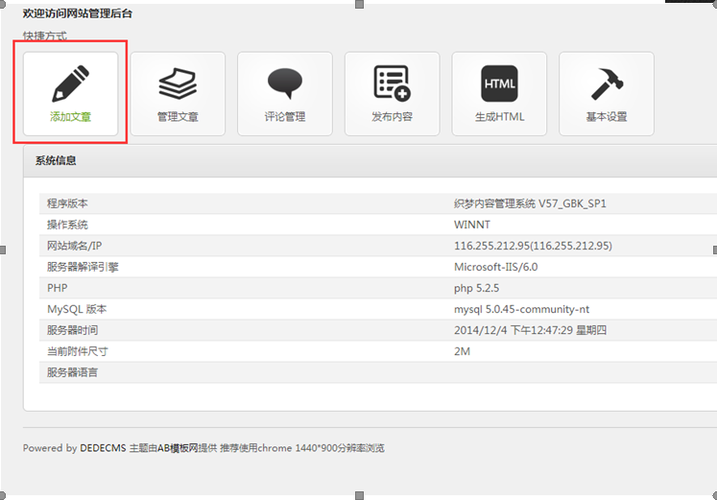
Task: Open the 添加文章 pencil shortcut
Action: (70, 93)
